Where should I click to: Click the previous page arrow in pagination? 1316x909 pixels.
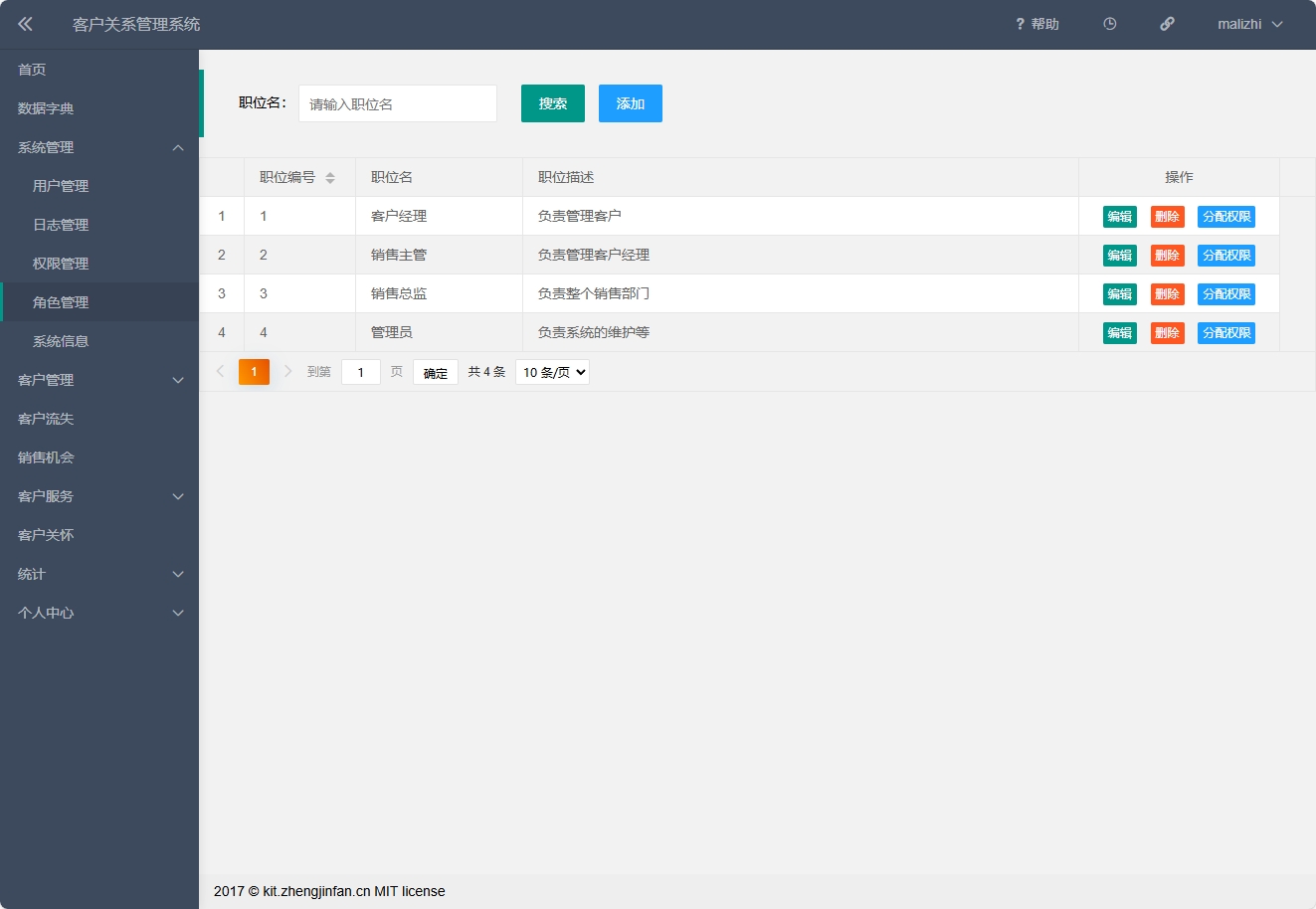[220, 371]
